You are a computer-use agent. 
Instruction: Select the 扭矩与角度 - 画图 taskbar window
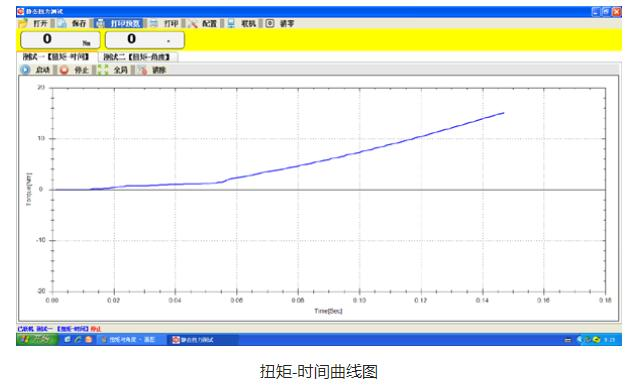[x=132, y=339]
